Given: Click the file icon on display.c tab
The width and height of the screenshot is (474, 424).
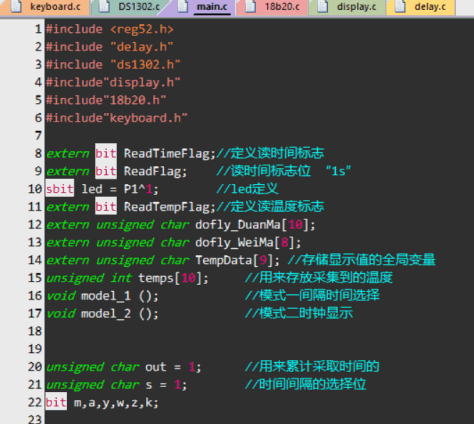Looking at the screenshot, I should pos(323,7).
